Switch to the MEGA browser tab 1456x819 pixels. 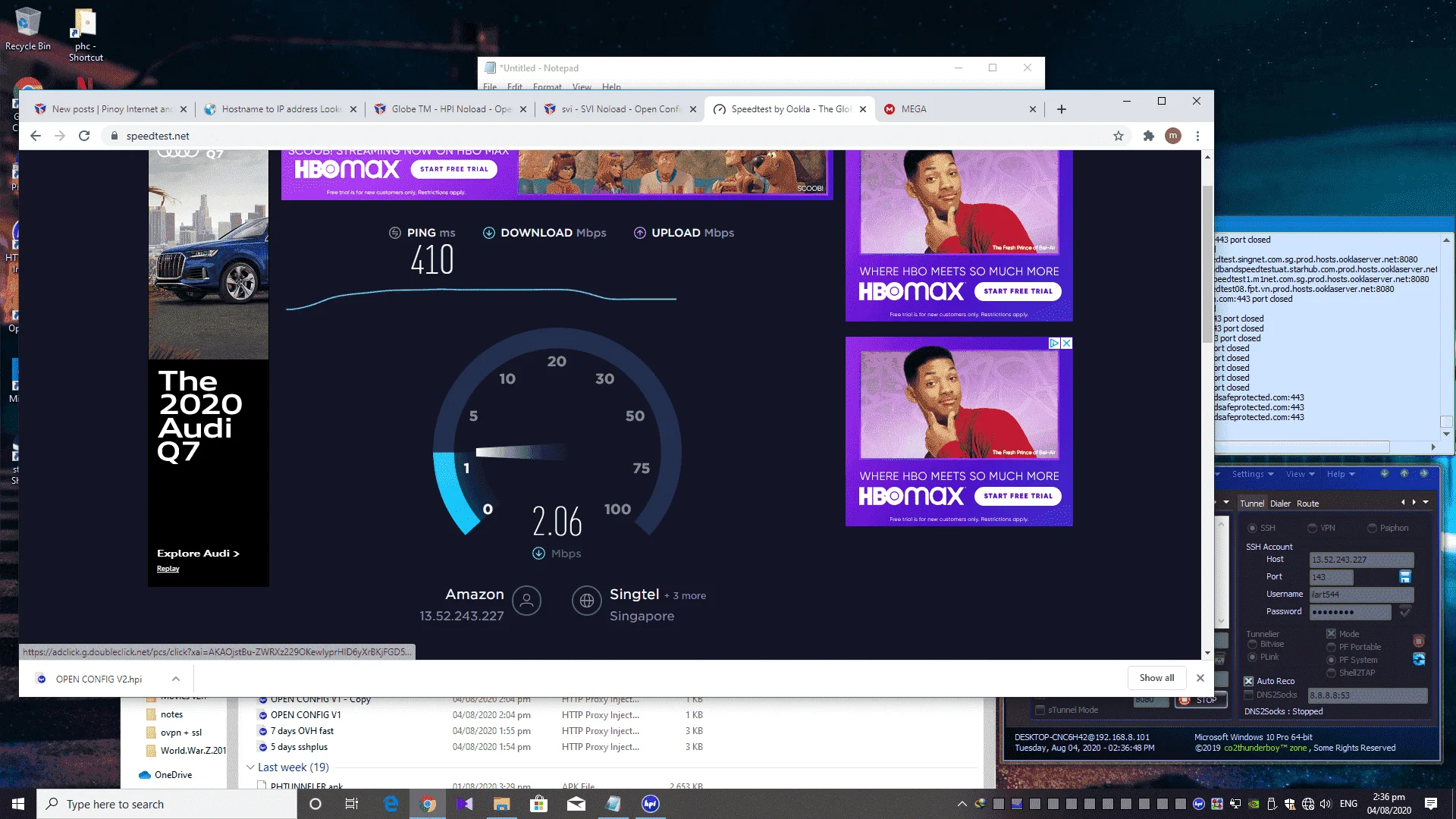click(x=959, y=109)
